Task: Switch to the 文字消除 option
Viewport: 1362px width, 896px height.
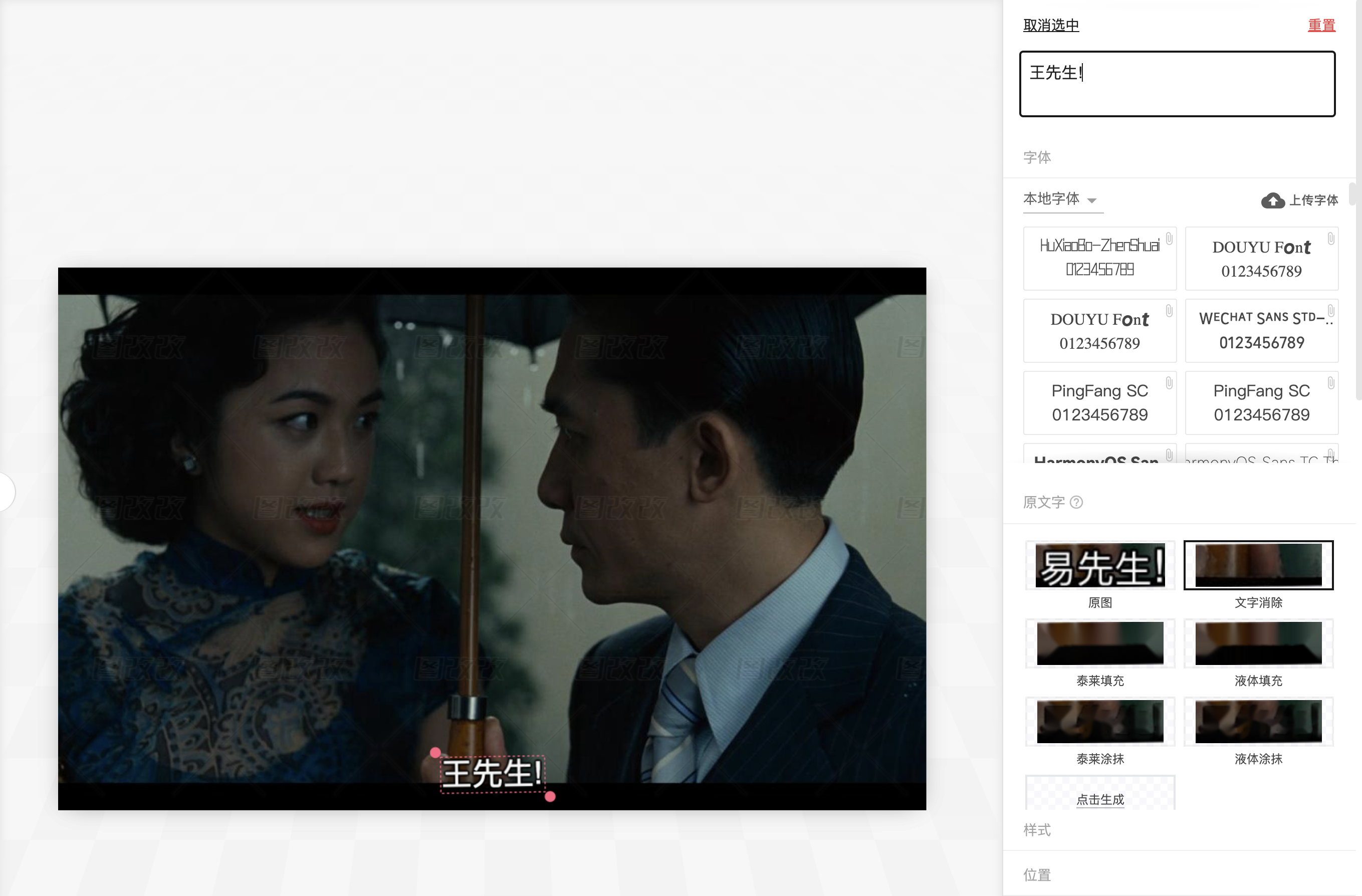Action: pyautogui.click(x=1258, y=565)
